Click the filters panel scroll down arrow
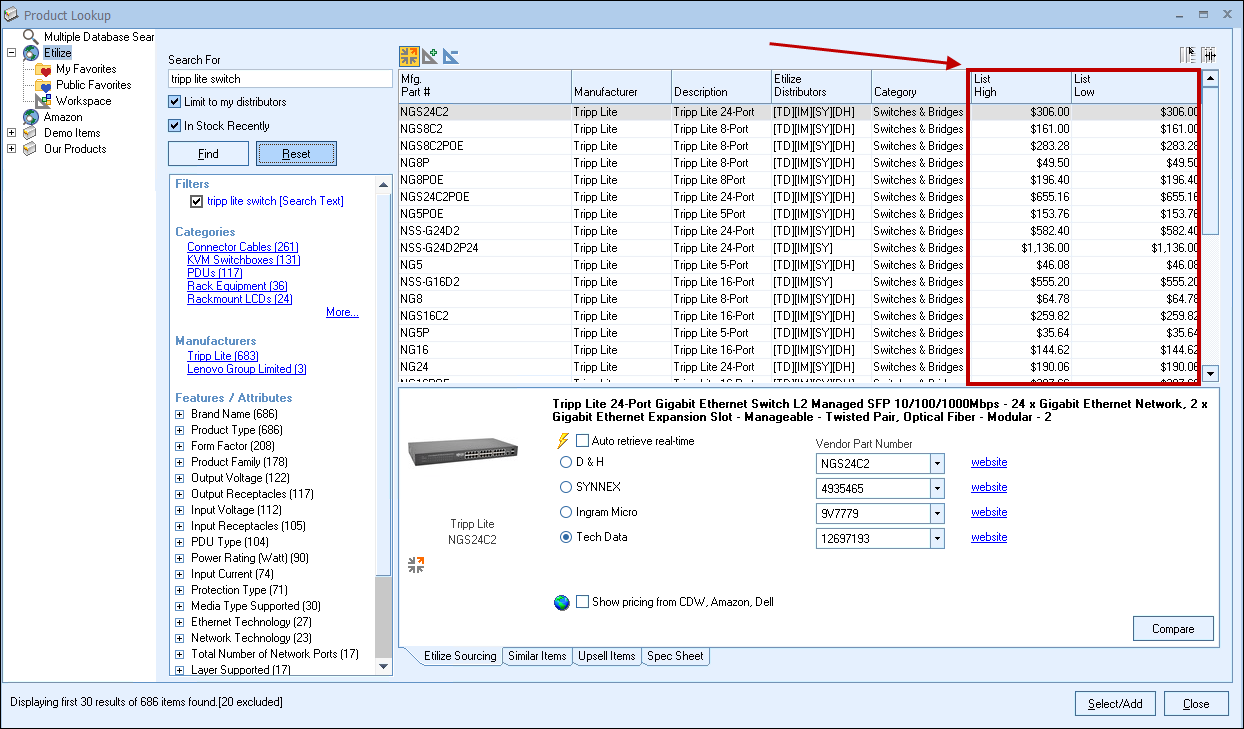This screenshot has width=1244, height=729. [383, 665]
